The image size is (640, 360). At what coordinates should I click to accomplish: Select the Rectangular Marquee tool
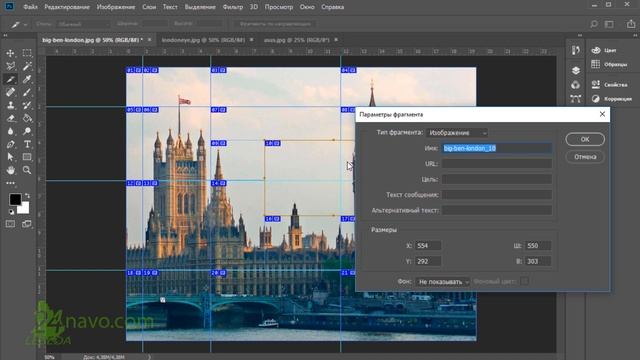[27, 53]
